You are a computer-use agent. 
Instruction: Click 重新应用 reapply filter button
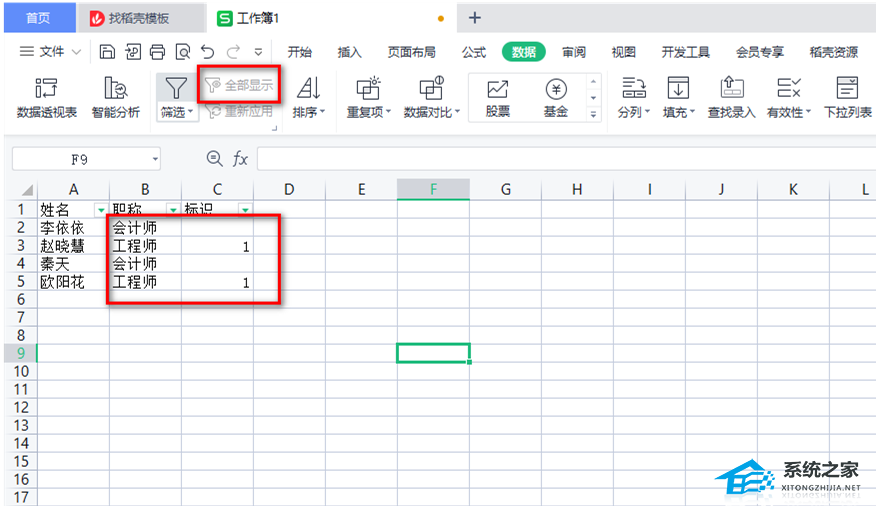coord(239,112)
